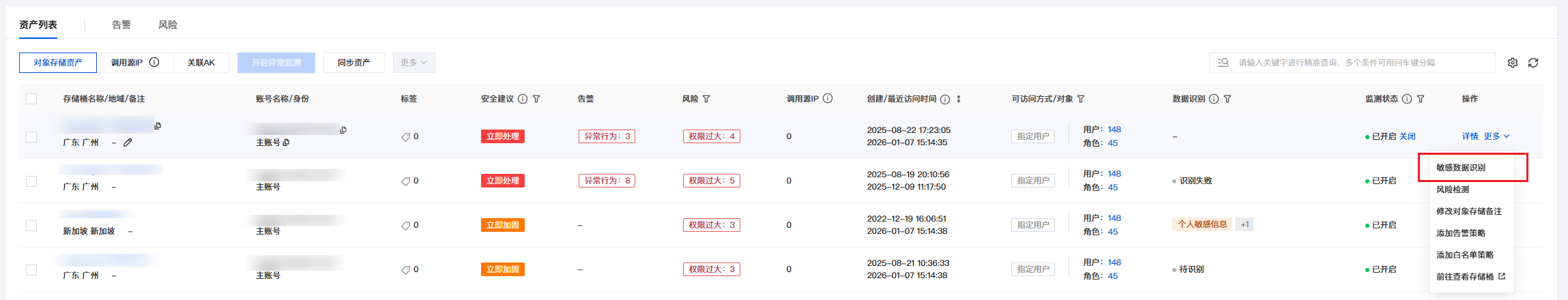The height and width of the screenshot is (300, 1568).
Task: Edit the first bucket's remark pencil
Action: tap(128, 142)
